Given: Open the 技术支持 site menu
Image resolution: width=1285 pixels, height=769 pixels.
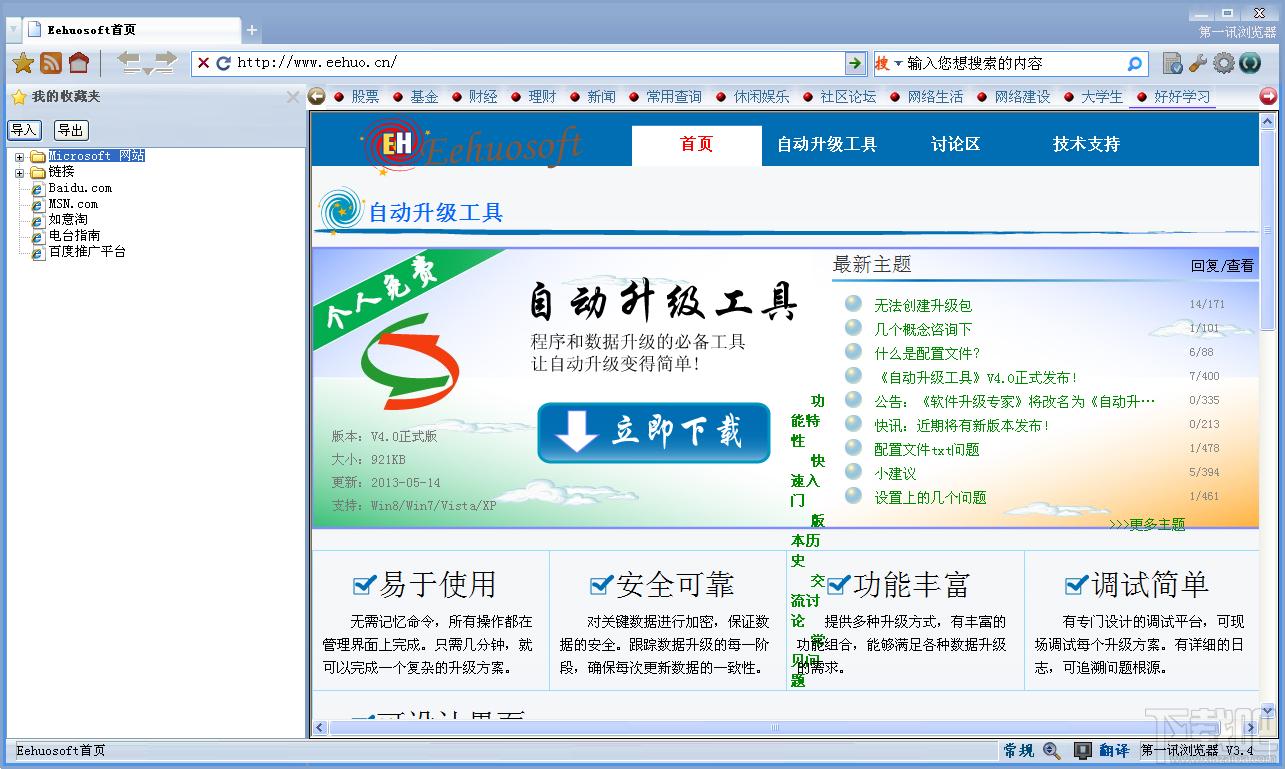Looking at the screenshot, I should 1086,145.
